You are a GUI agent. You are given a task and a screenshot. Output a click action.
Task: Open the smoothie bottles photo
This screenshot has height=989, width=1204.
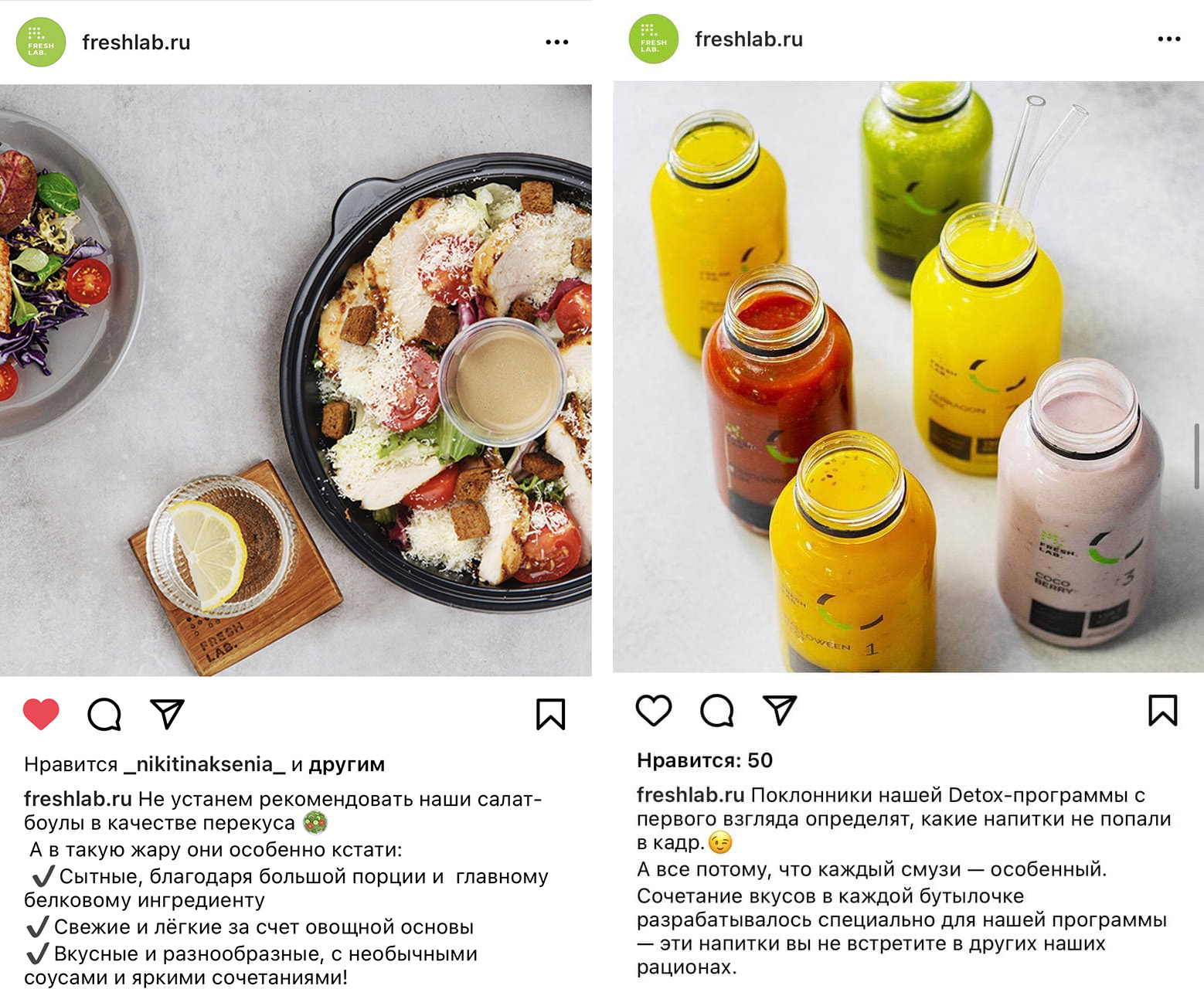[908, 376]
